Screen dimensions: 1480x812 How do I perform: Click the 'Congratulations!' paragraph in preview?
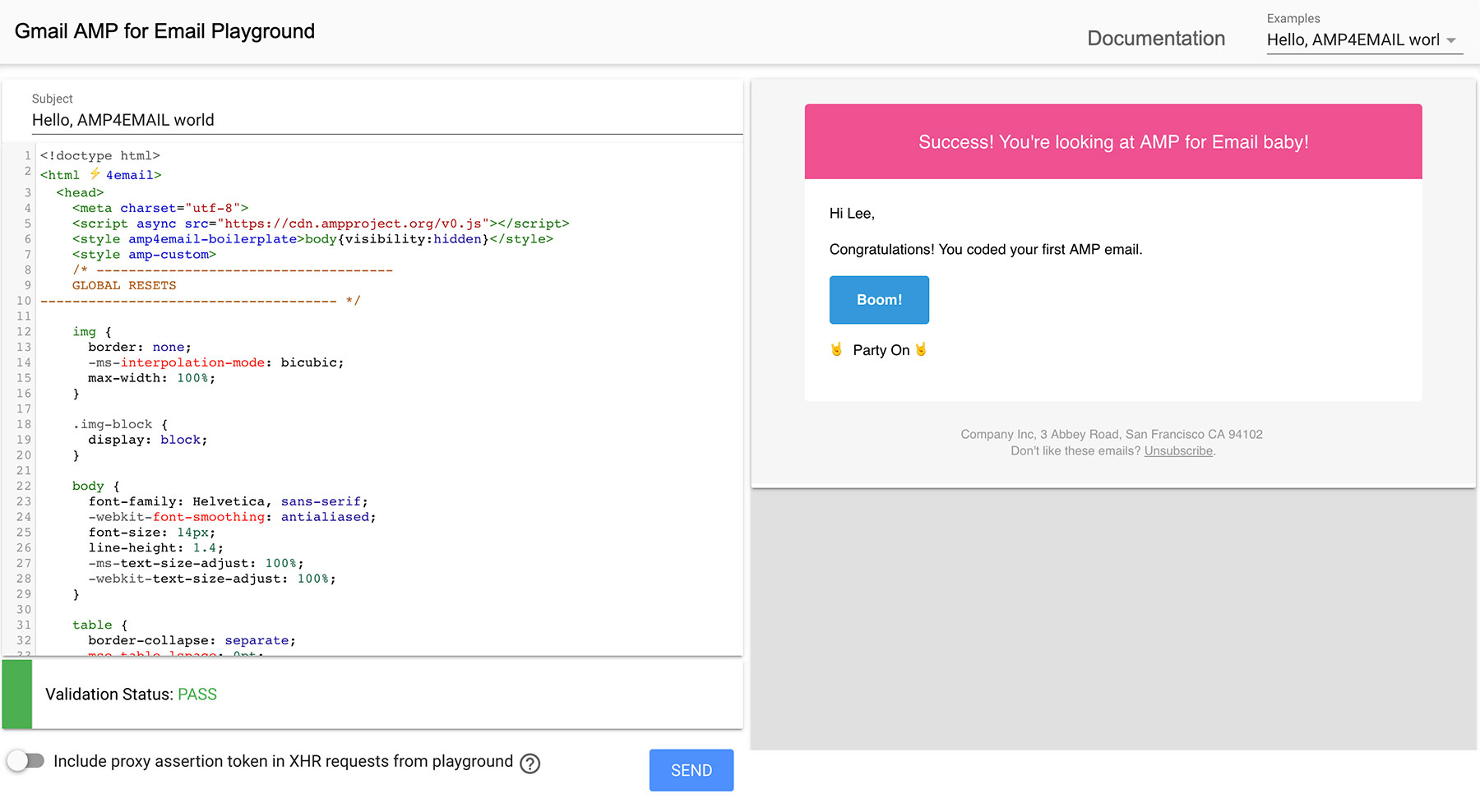(x=986, y=249)
